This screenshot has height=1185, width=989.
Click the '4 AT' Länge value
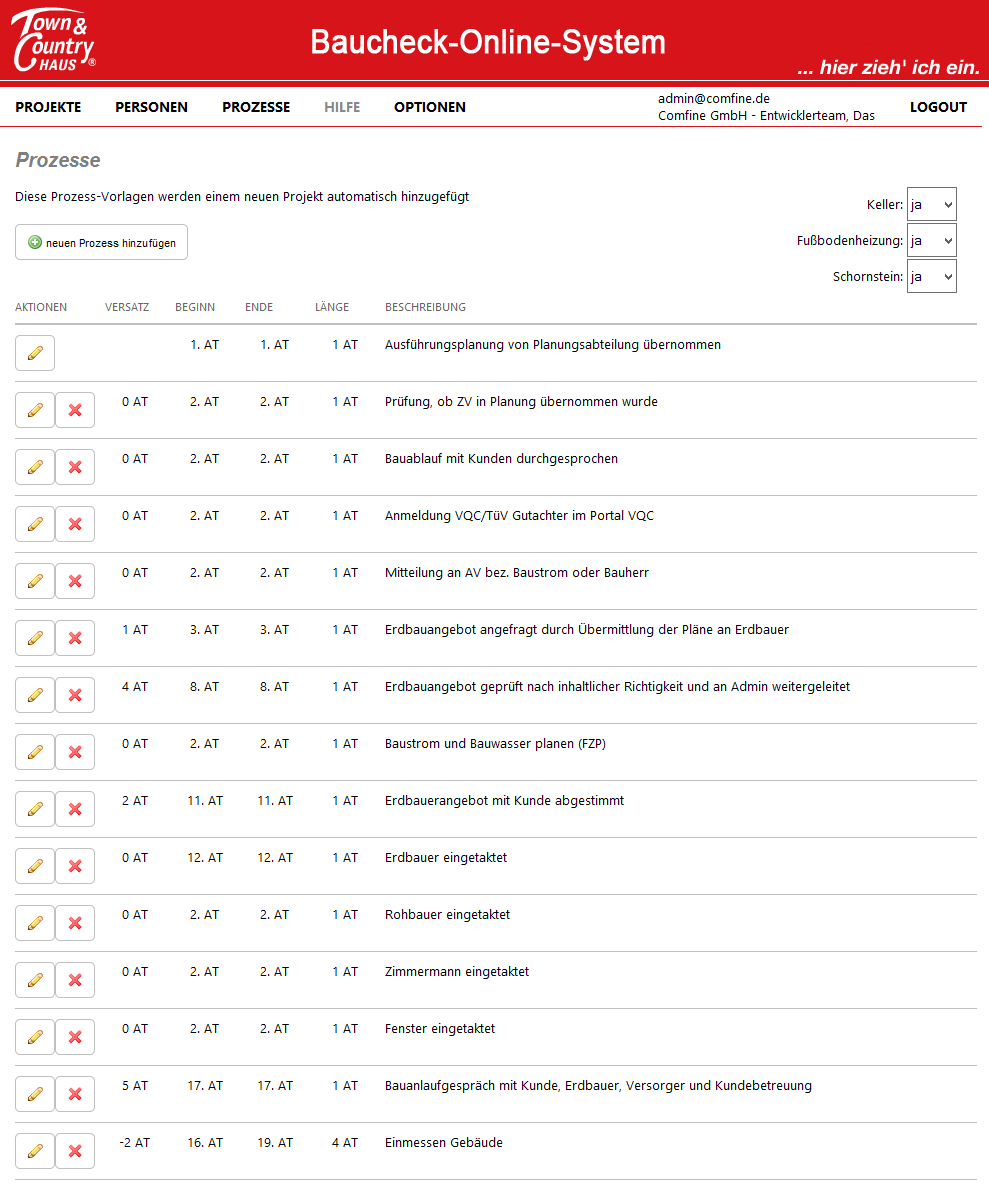point(345,1143)
